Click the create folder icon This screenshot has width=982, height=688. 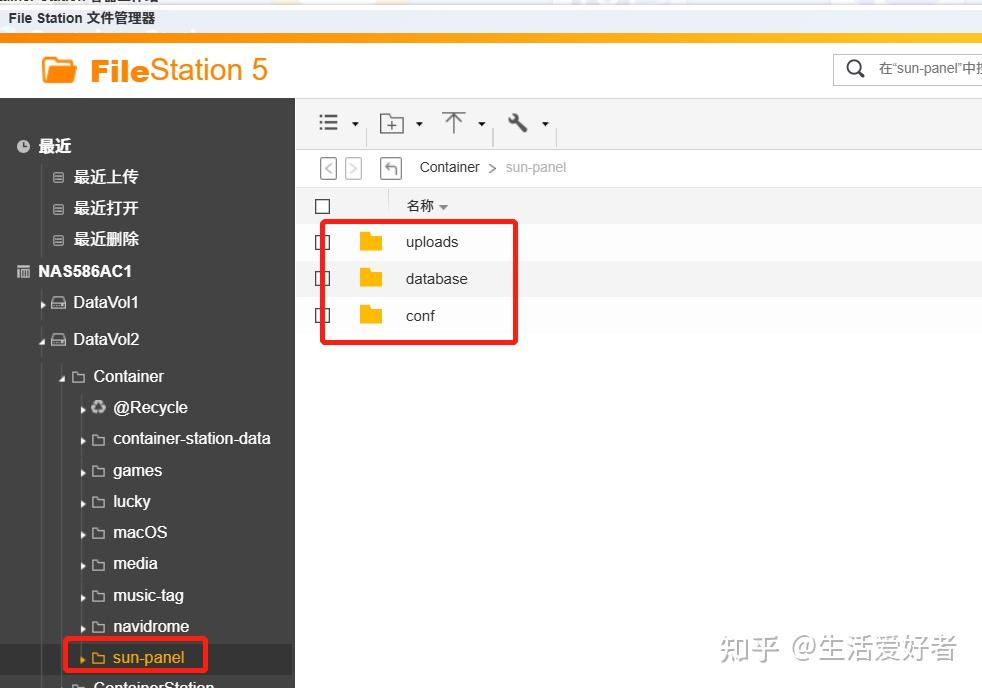click(393, 122)
